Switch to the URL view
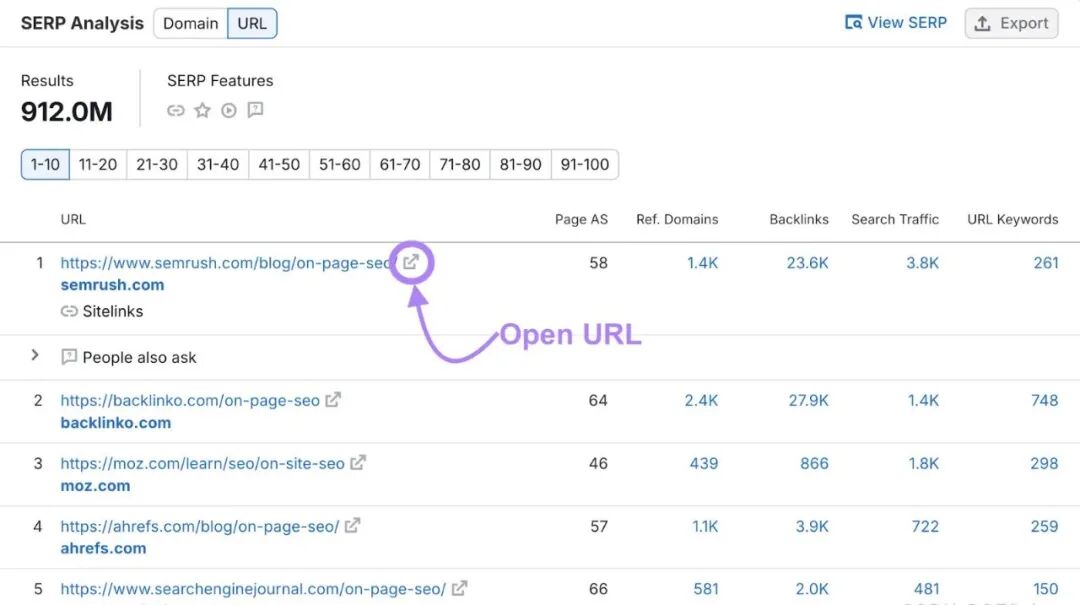 pyautogui.click(x=252, y=23)
